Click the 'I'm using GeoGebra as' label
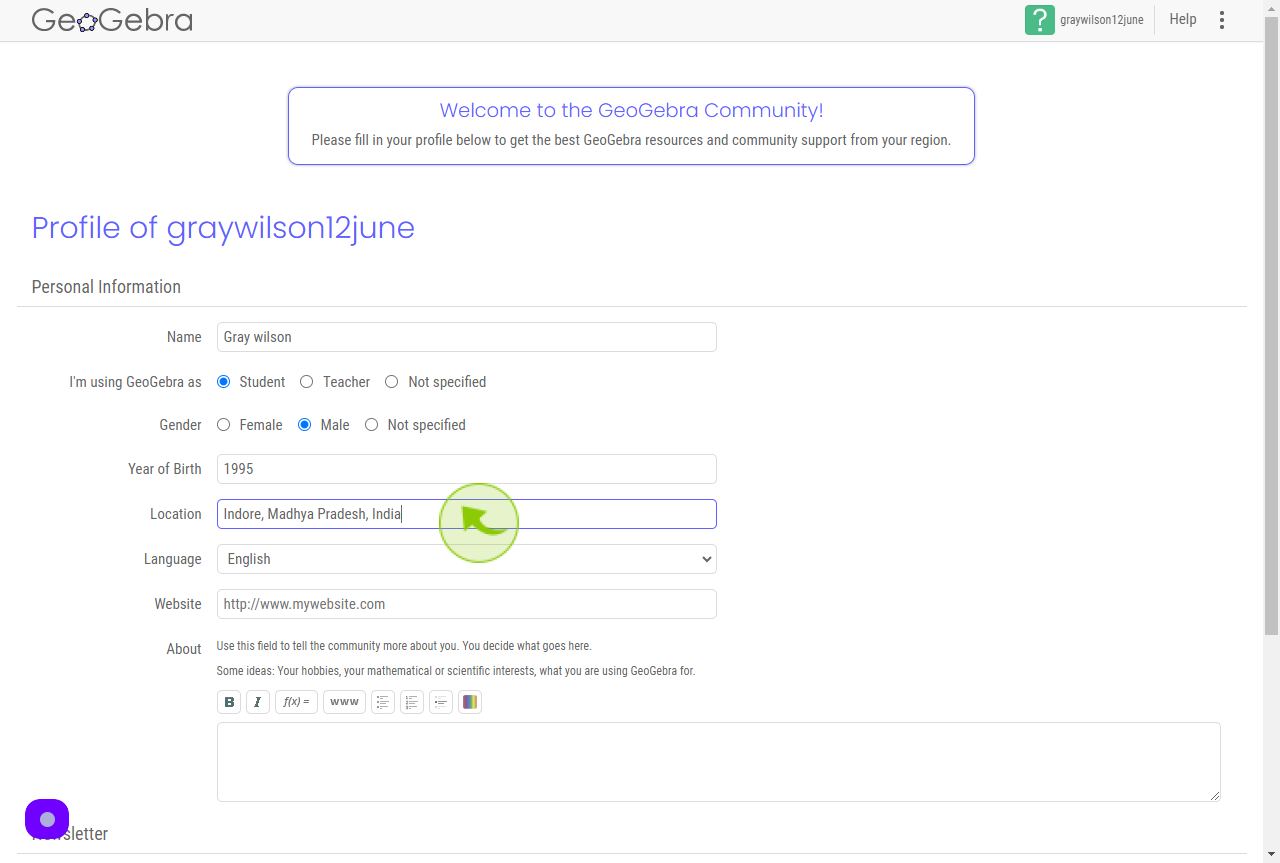The image size is (1280, 863). [135, 382]
